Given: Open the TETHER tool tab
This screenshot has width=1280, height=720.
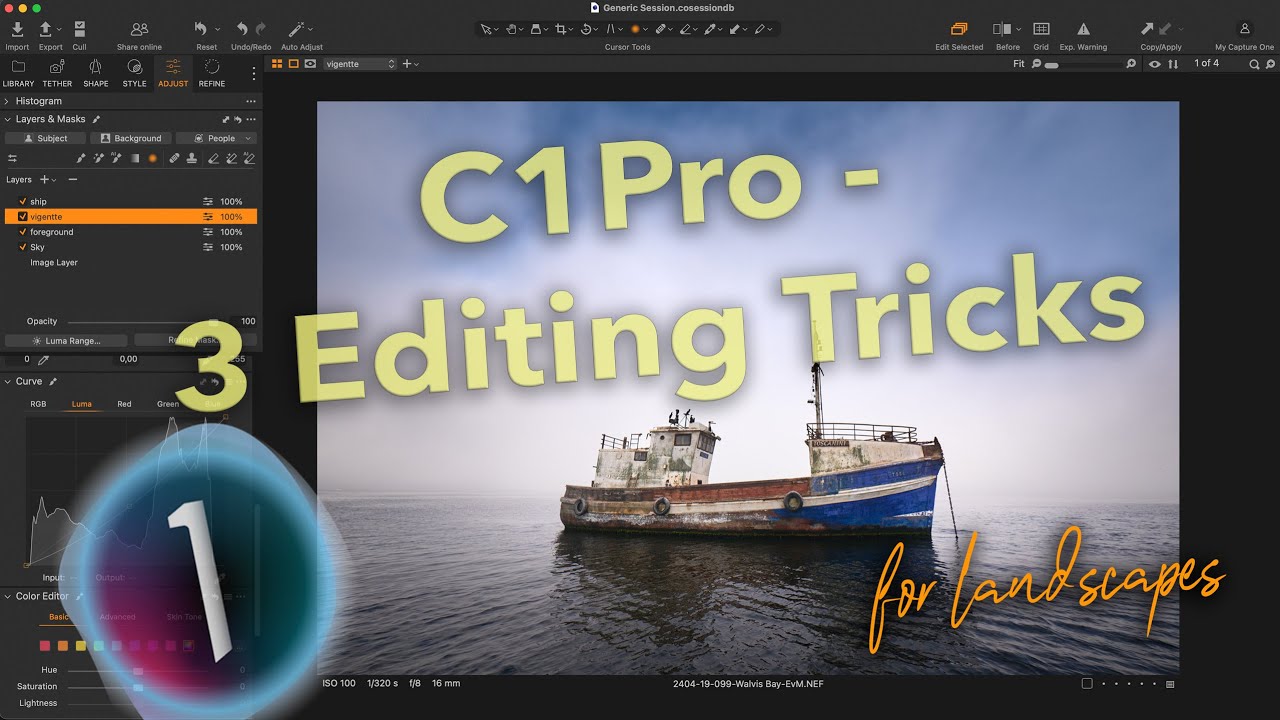Looking at the screenshot, I should tap(57, 73).
